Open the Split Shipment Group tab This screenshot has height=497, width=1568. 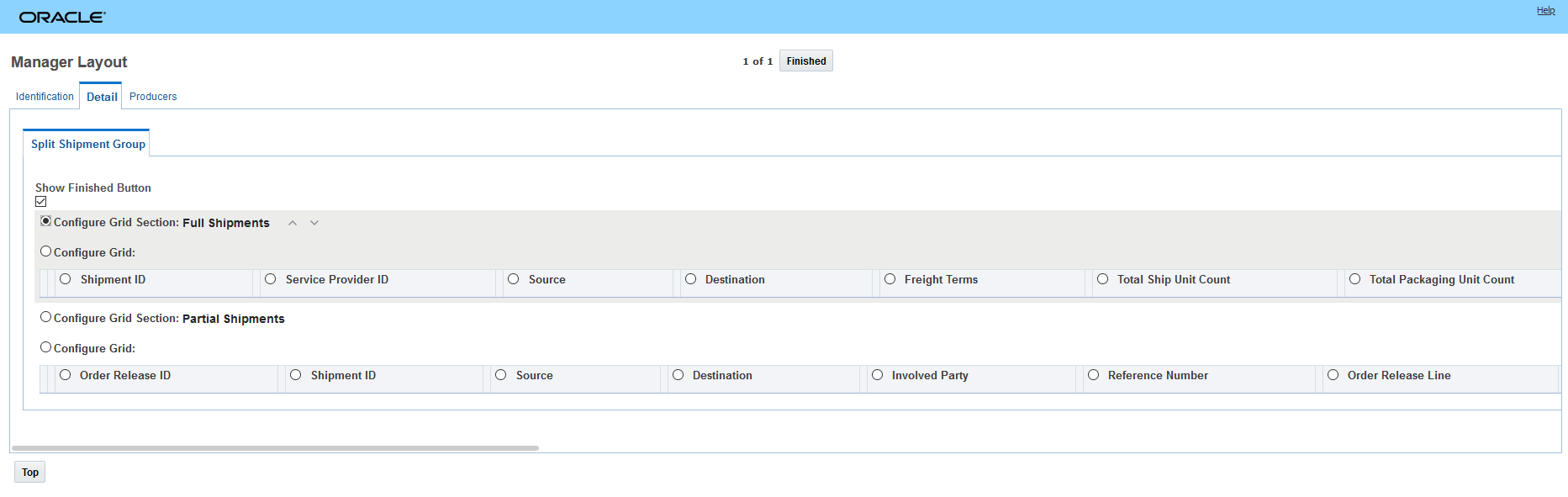click(x=88, y=144)
